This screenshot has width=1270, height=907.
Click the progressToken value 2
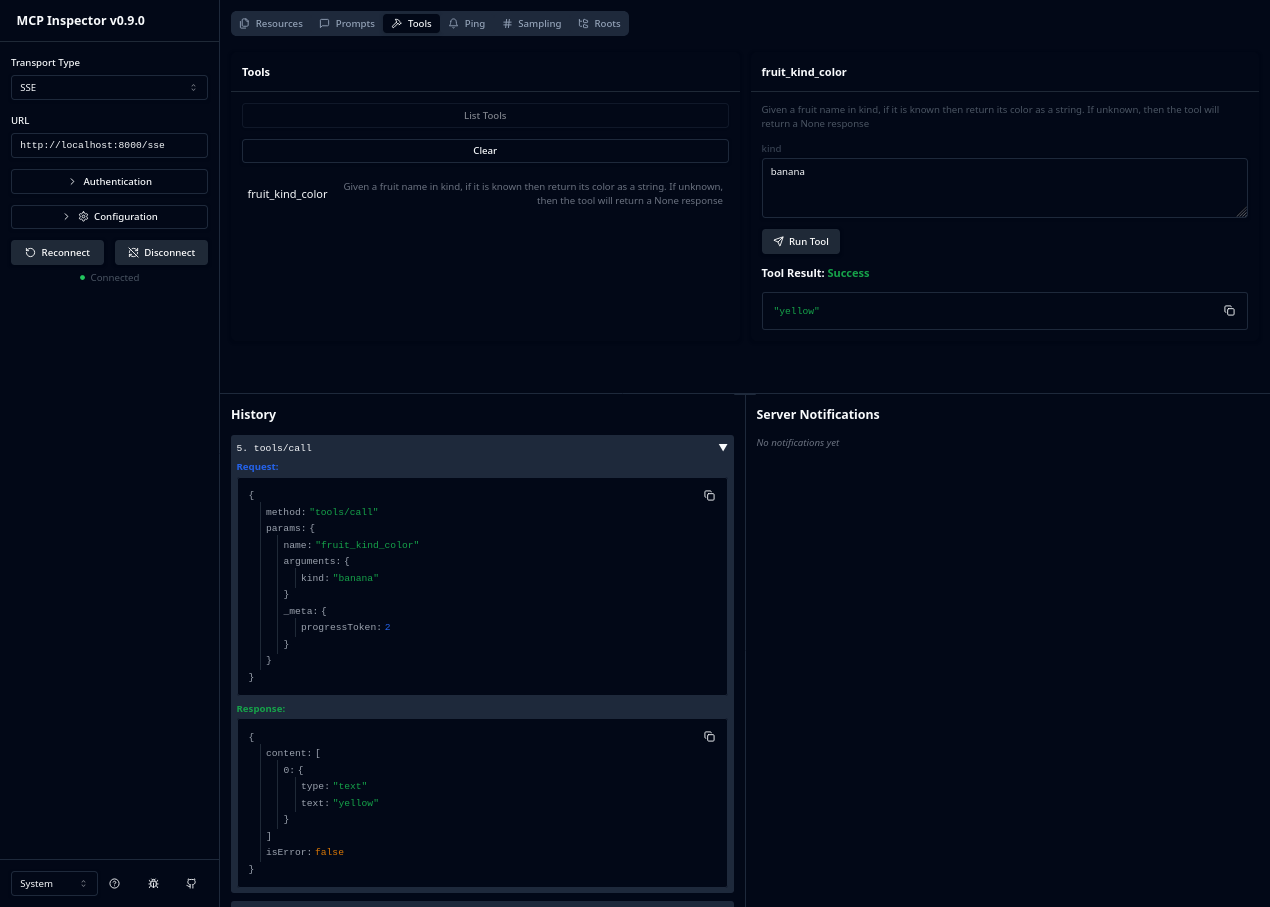pos(388,627)
